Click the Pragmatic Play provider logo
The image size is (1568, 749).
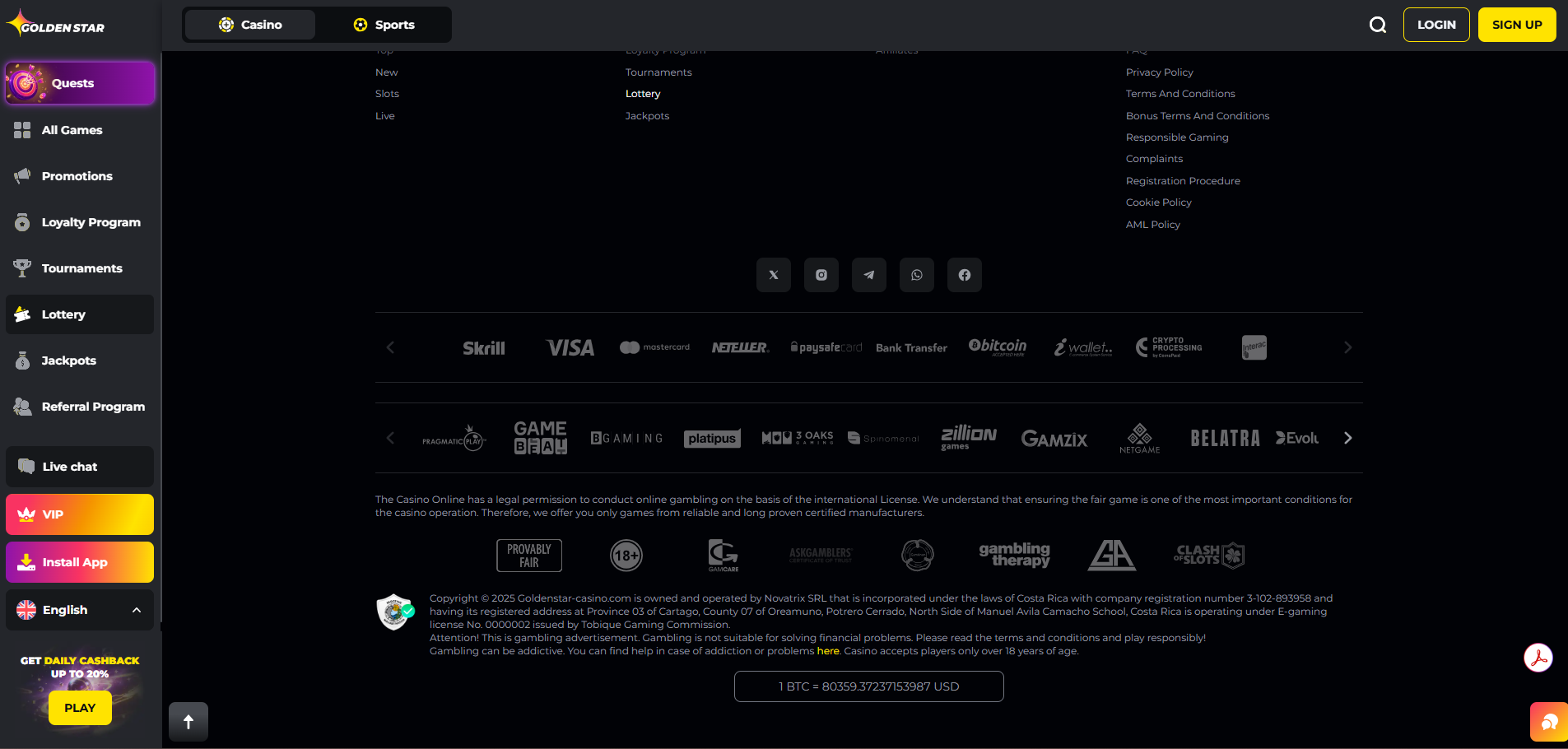[454, 439]
